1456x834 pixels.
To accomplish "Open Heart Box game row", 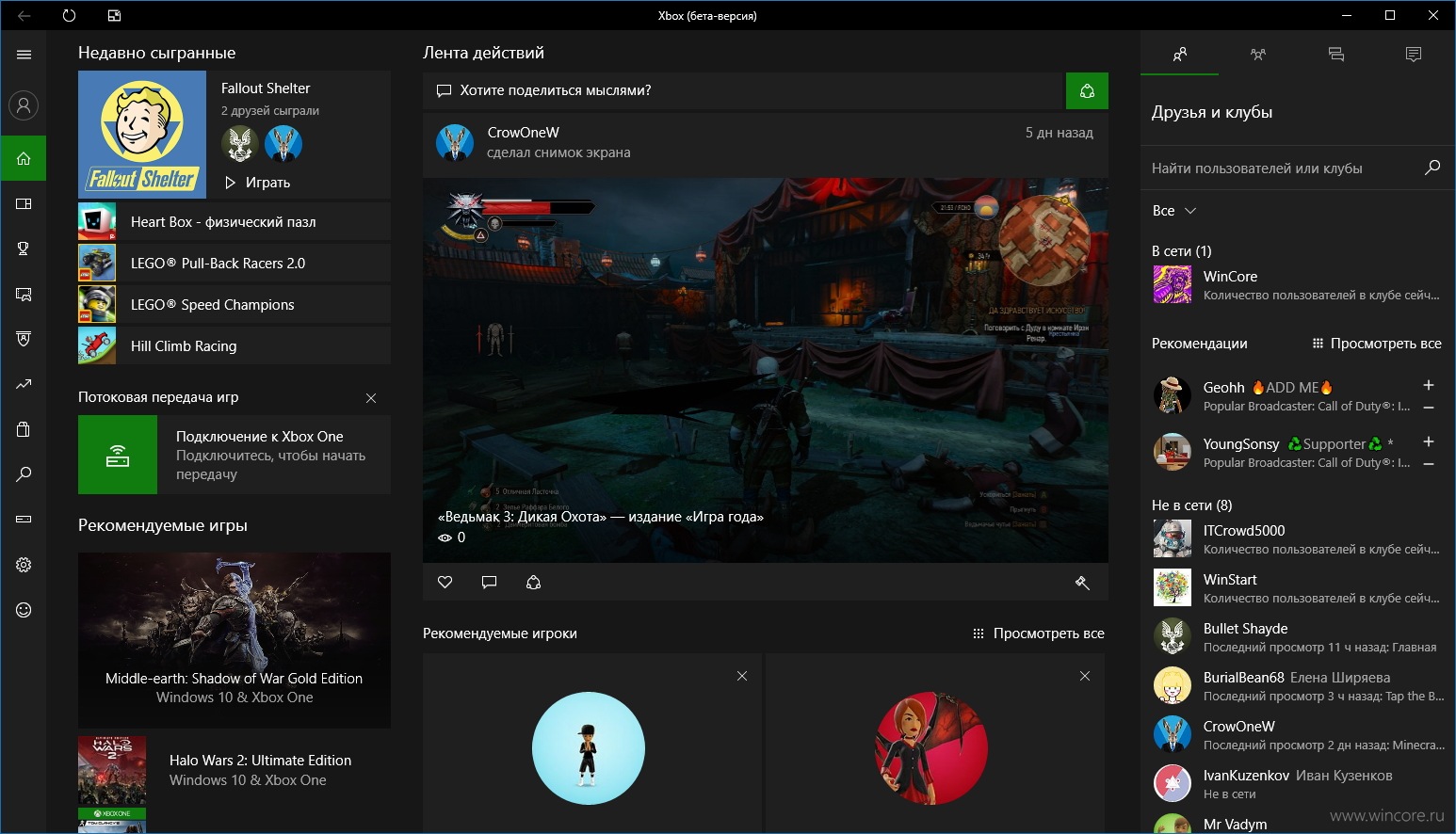I will coord(235,221).
